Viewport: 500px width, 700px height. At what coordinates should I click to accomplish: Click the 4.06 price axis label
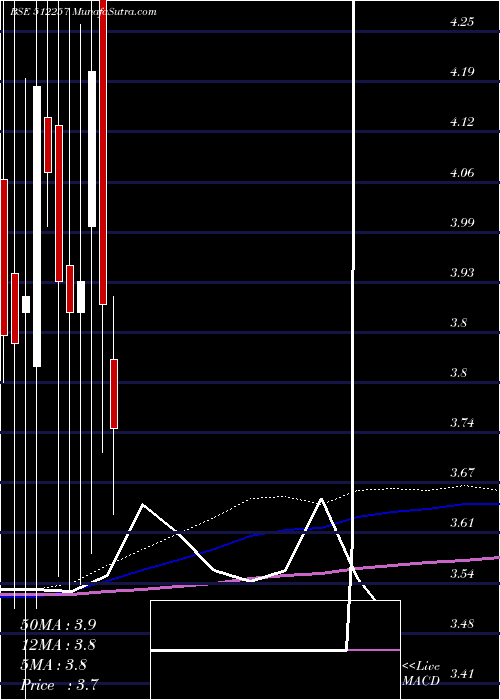(x=462, y=172)
